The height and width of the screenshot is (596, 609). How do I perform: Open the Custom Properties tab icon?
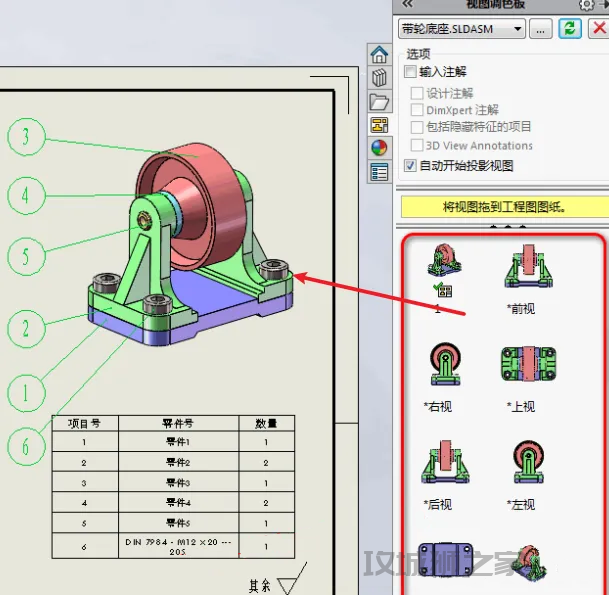coord(379,172)
